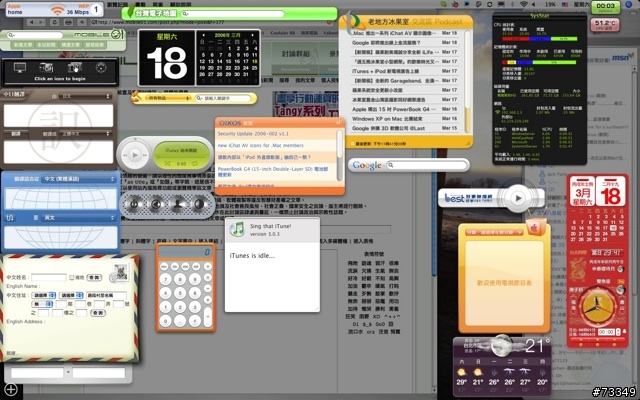Click the circular target icon in capture widget
Screen dimensions: 640x400
(101, 67)
